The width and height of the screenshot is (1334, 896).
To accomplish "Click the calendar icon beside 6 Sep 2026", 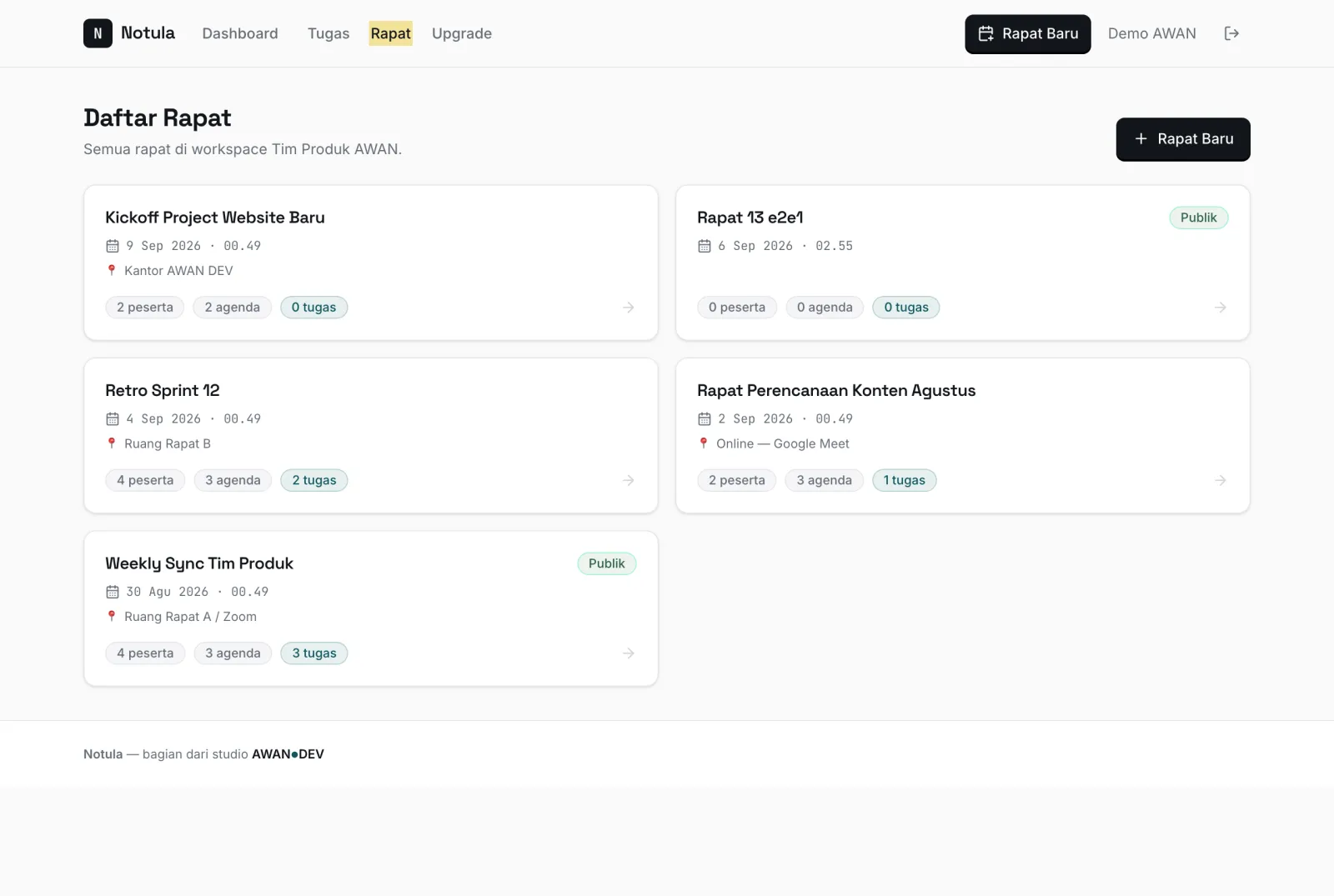I will tap(705, 246).
